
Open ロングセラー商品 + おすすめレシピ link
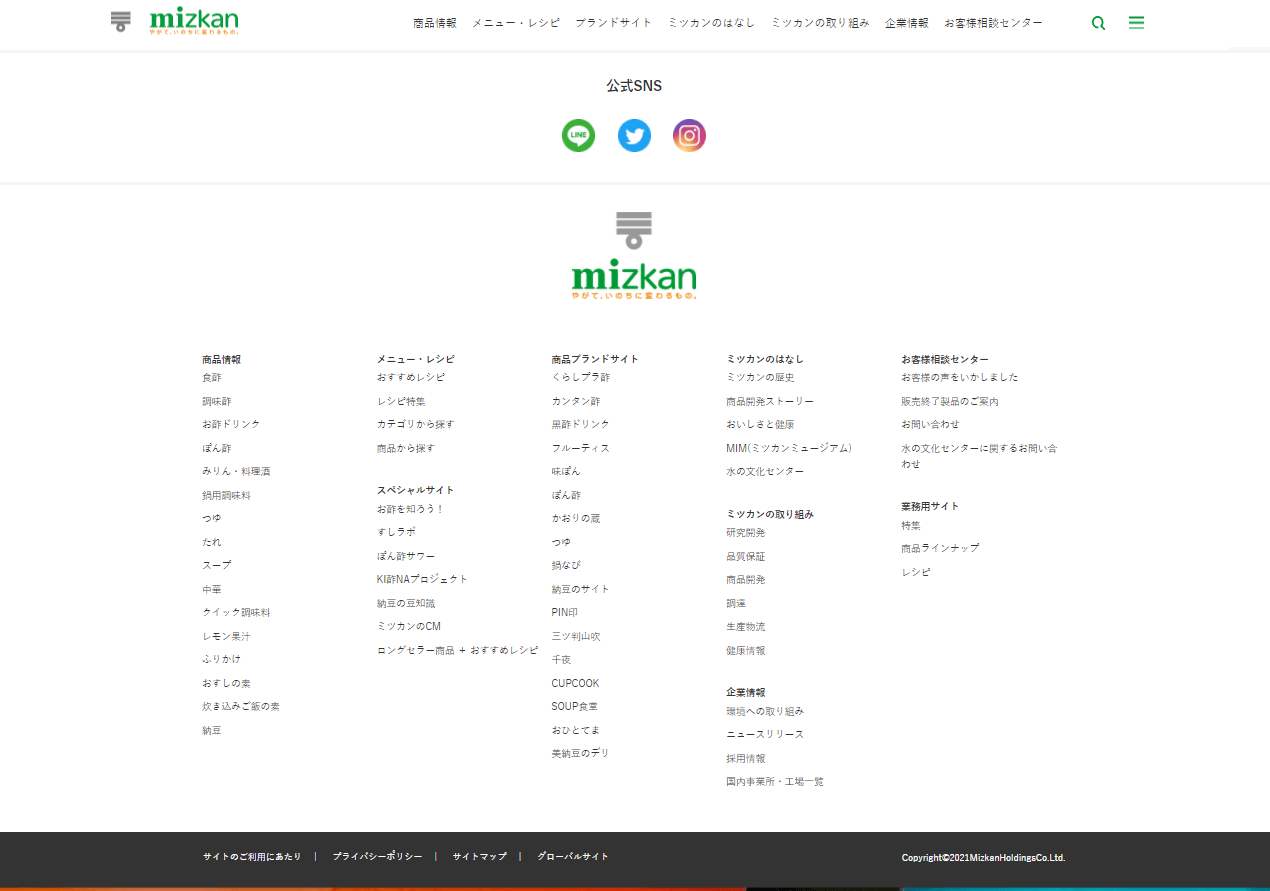(x=458, y=650)
